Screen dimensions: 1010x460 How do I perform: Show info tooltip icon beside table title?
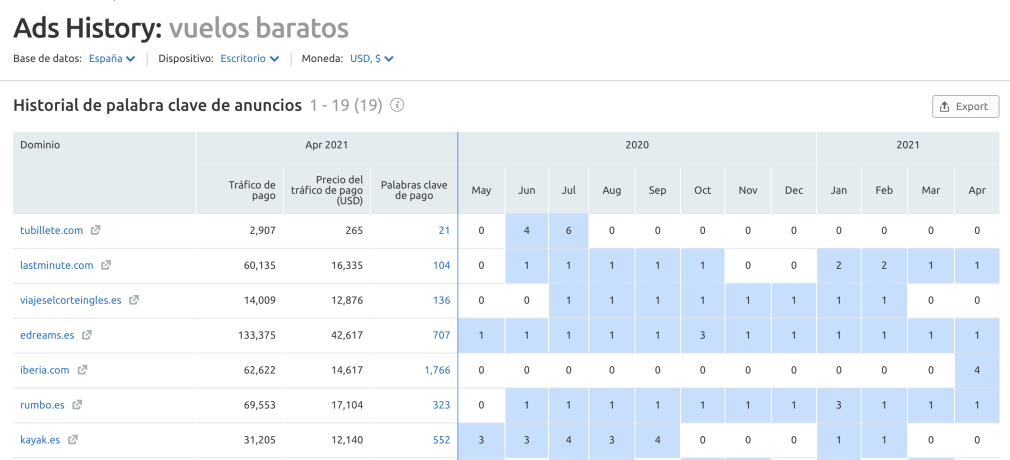pyautogui.click(x=397, y=105)
